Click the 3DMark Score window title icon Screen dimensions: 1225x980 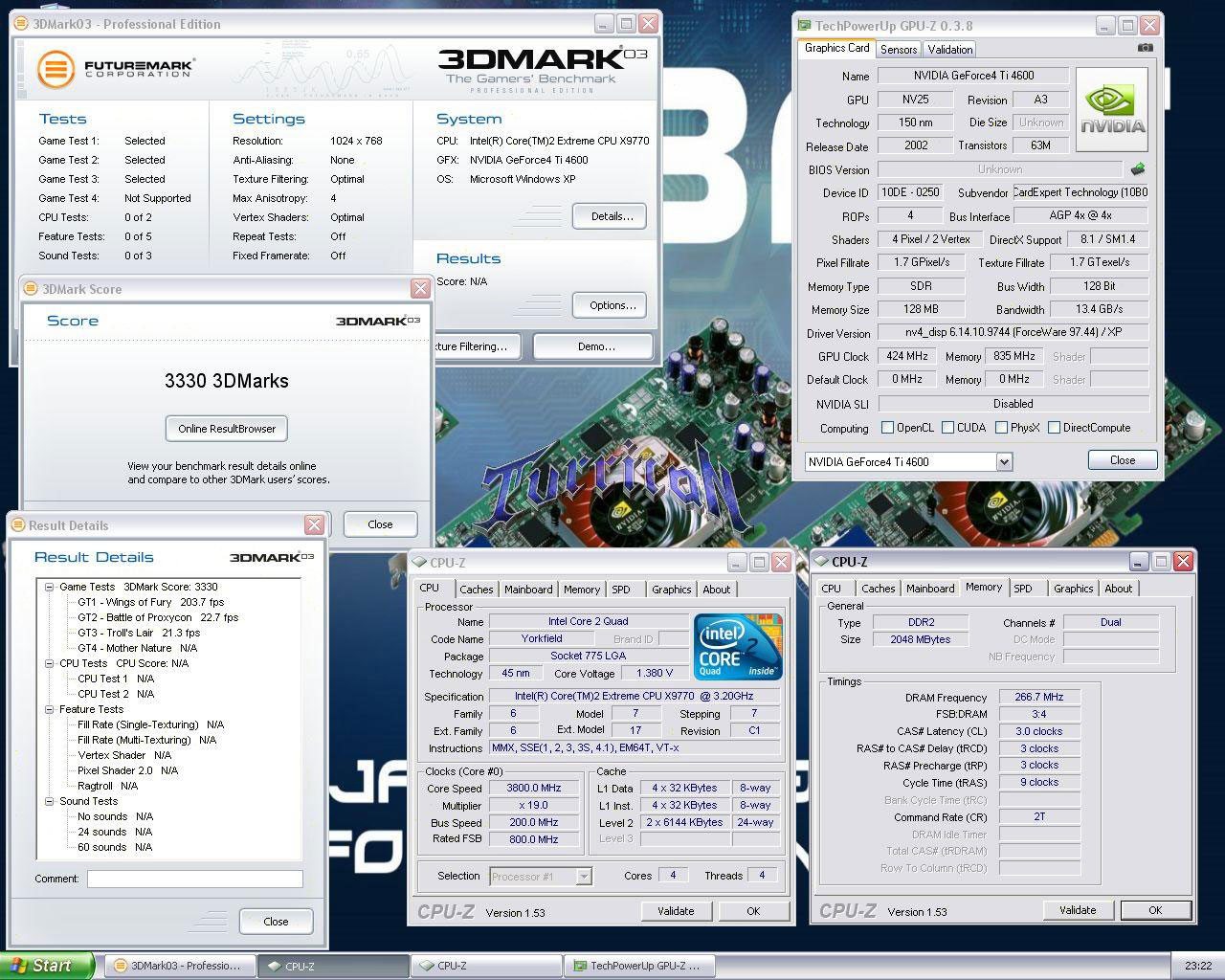point(31,289)
